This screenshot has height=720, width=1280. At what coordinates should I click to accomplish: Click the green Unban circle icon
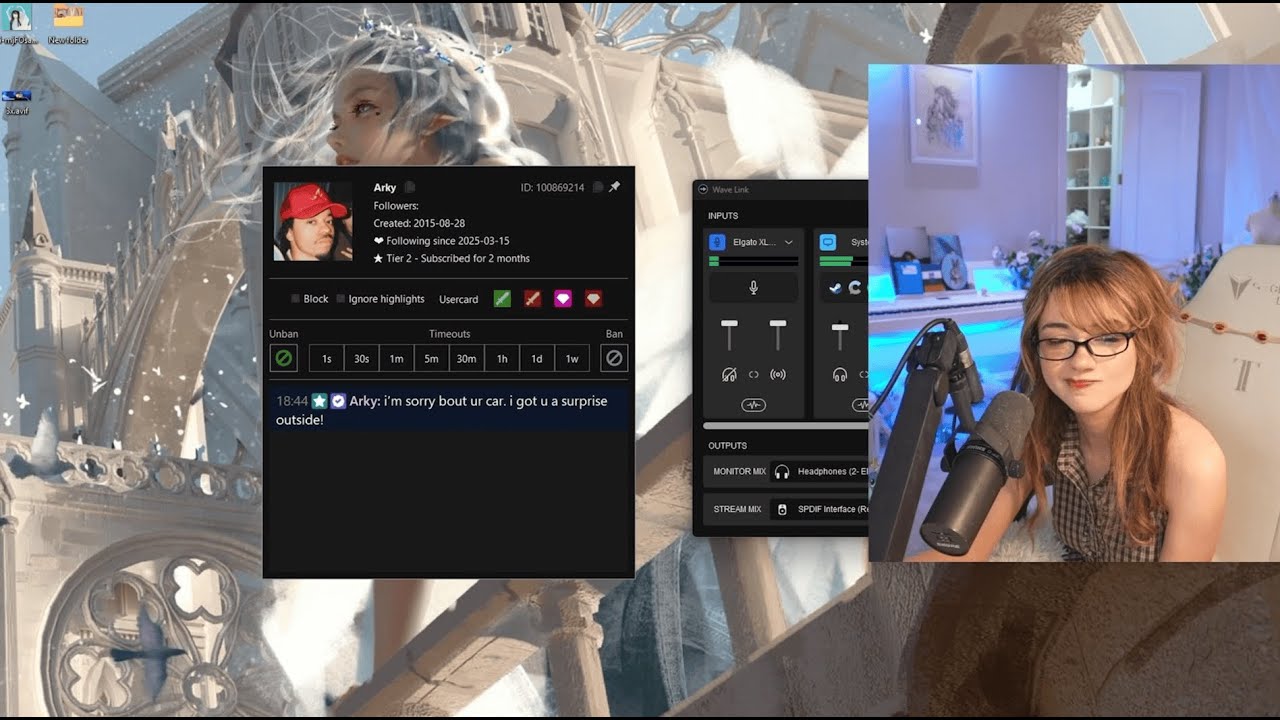coord(284,358)
